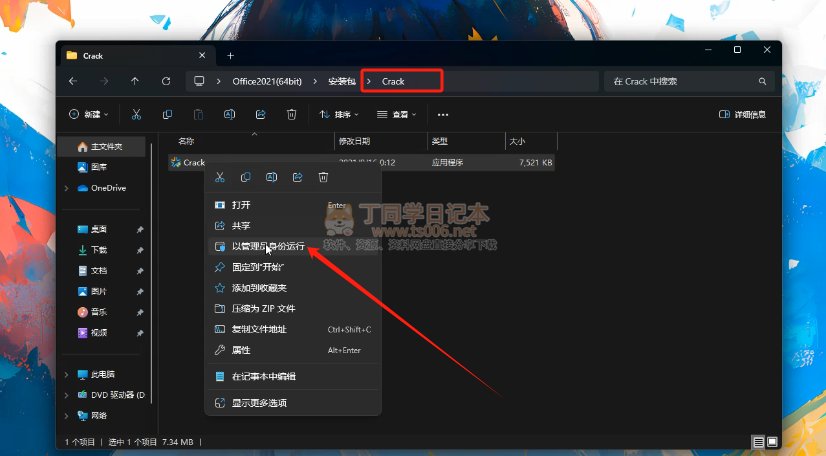Click the Paste toolbar icon

pyautogui.click(x=198, y=114)
